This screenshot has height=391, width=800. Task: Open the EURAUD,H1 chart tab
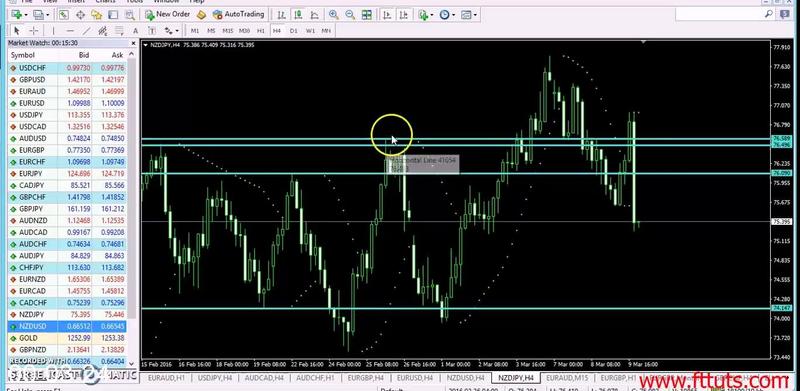tap(166, 378)
